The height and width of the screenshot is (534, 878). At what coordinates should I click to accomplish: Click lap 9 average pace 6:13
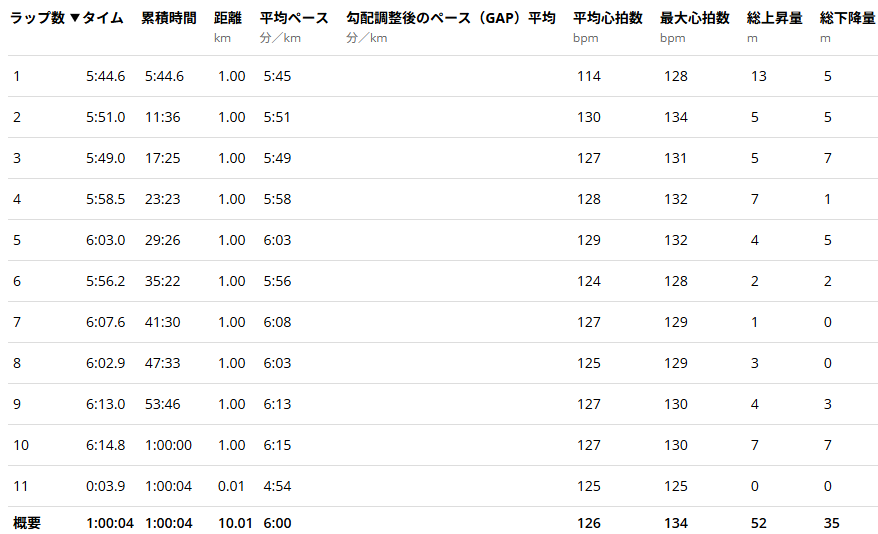point(277,404)
